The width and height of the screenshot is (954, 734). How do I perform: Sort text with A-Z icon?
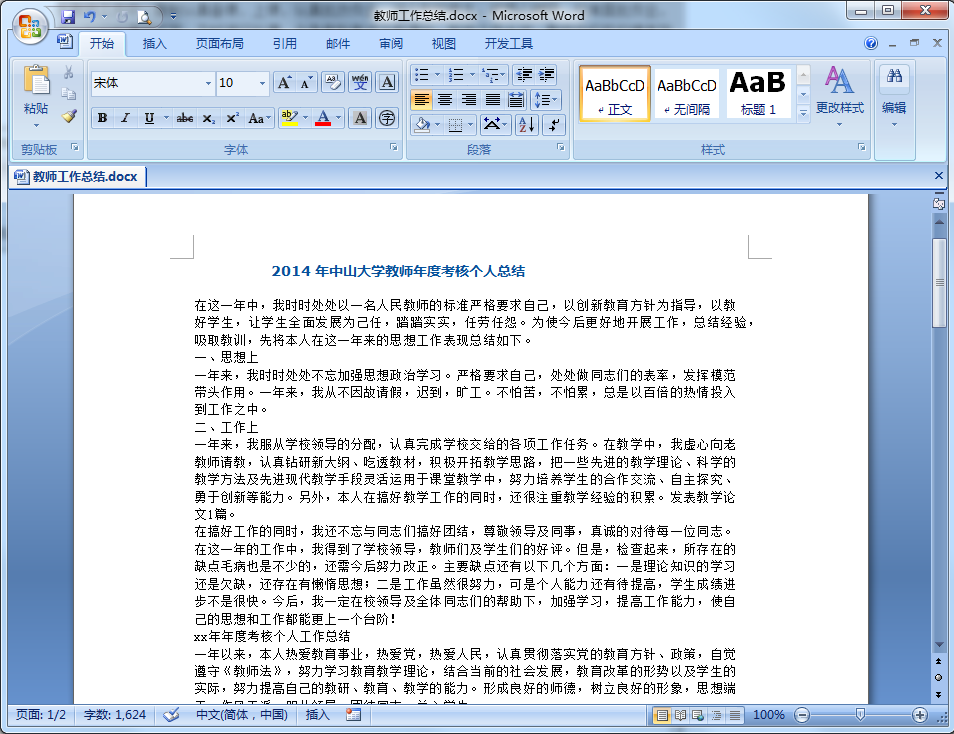(527, 125)
